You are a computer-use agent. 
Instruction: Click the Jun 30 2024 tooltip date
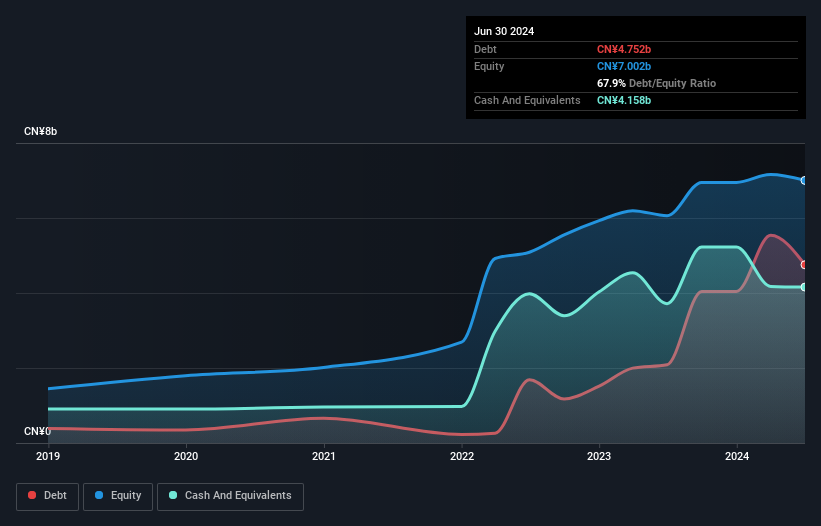[504, 31]
